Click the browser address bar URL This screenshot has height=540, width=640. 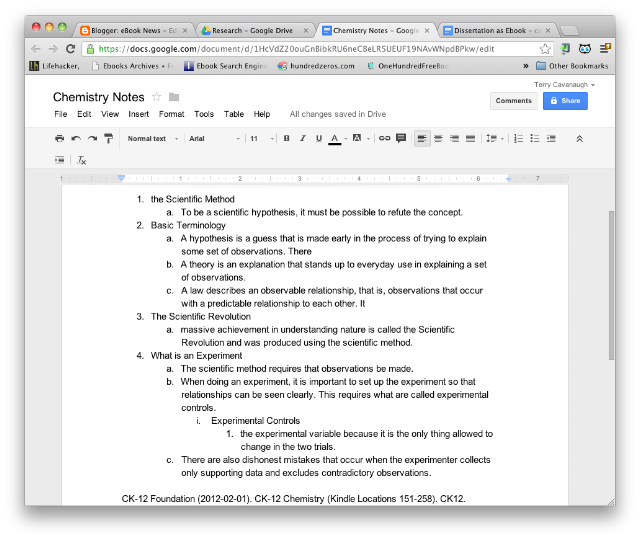pyautogui.click(x=296, y=49)
